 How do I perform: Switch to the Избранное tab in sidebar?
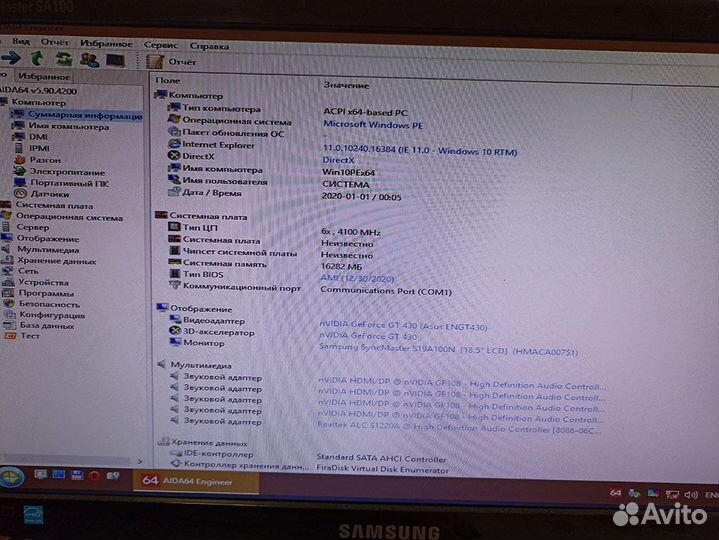click(x=44, y=77)
